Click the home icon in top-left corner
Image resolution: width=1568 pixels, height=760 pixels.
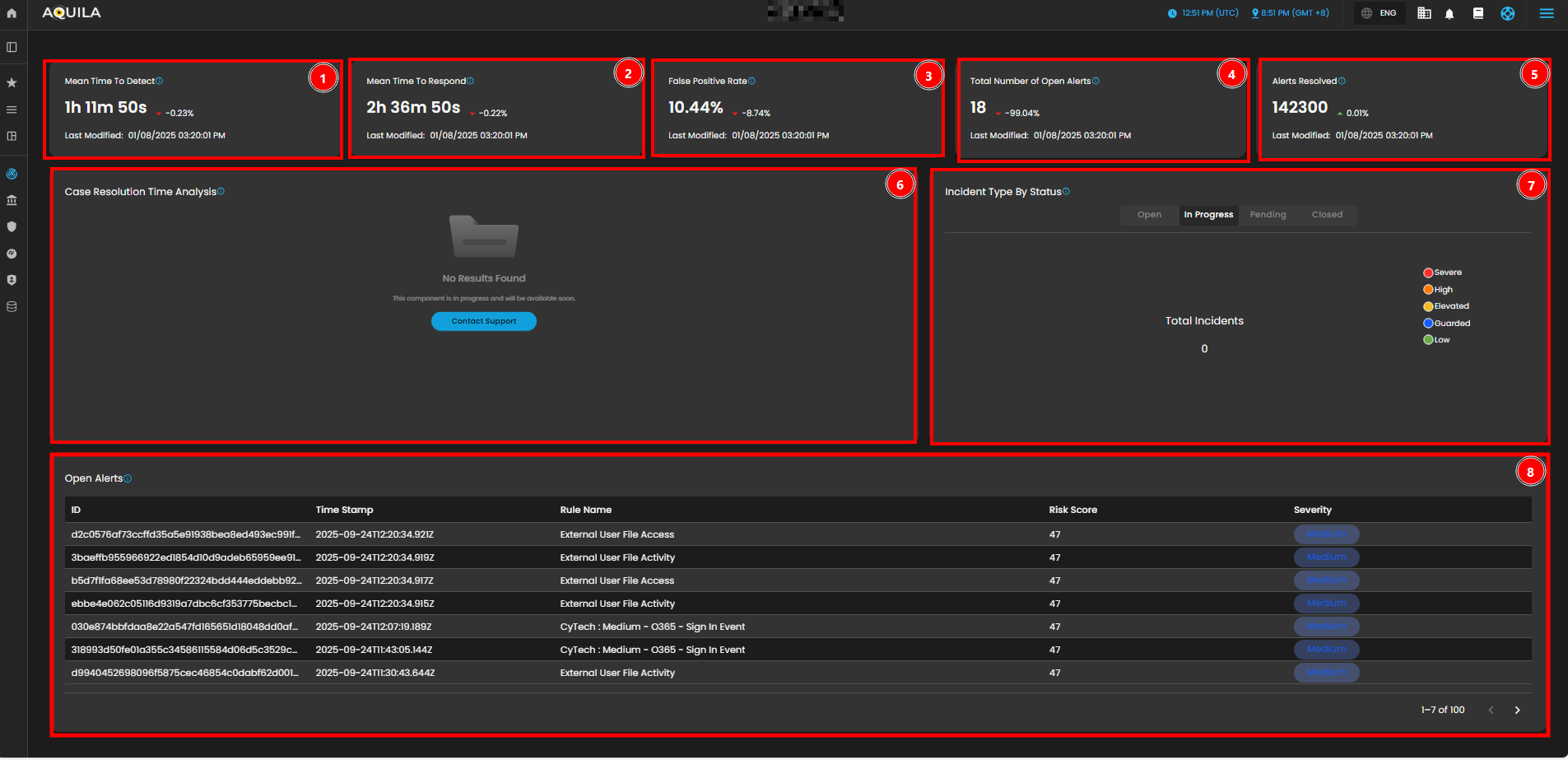[12, 13]
